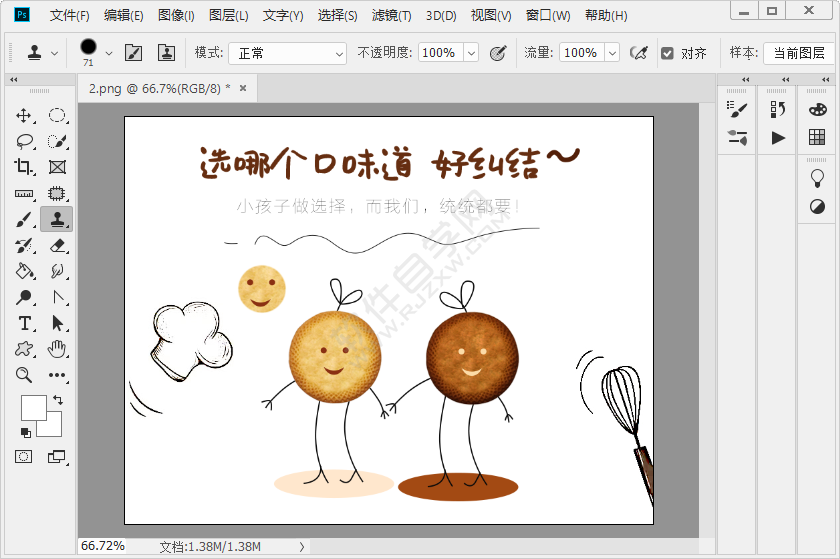This screenshot has height=559, width=840.
Task: Select the Hand tool
Action: 57,349
